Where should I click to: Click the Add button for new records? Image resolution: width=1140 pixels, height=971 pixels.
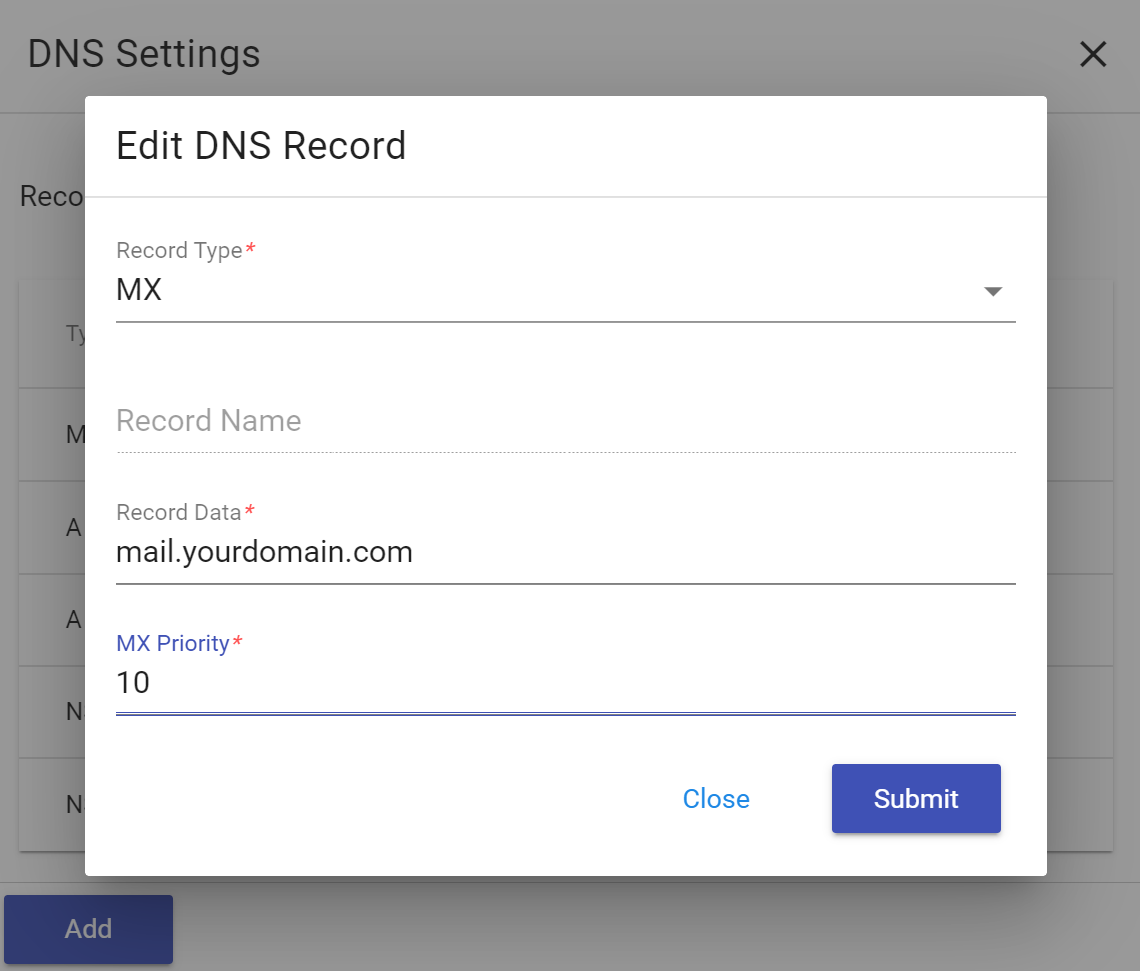click(88, 929)
